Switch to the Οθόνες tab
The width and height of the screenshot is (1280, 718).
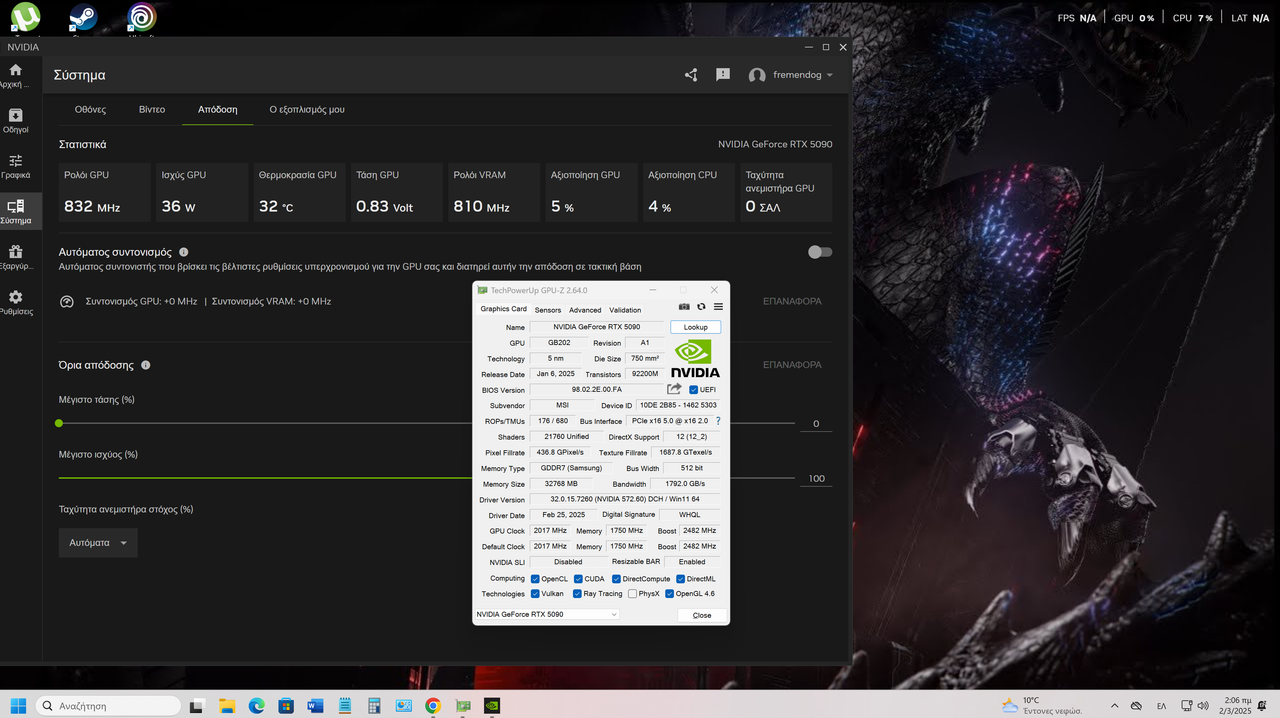pos(90,109)
